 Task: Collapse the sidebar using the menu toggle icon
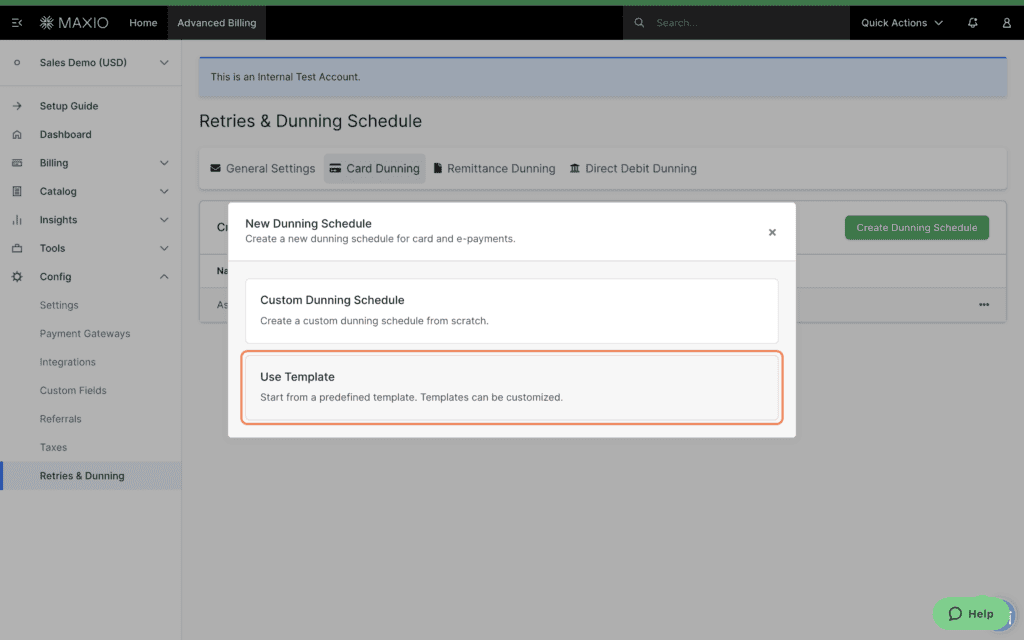17,23
